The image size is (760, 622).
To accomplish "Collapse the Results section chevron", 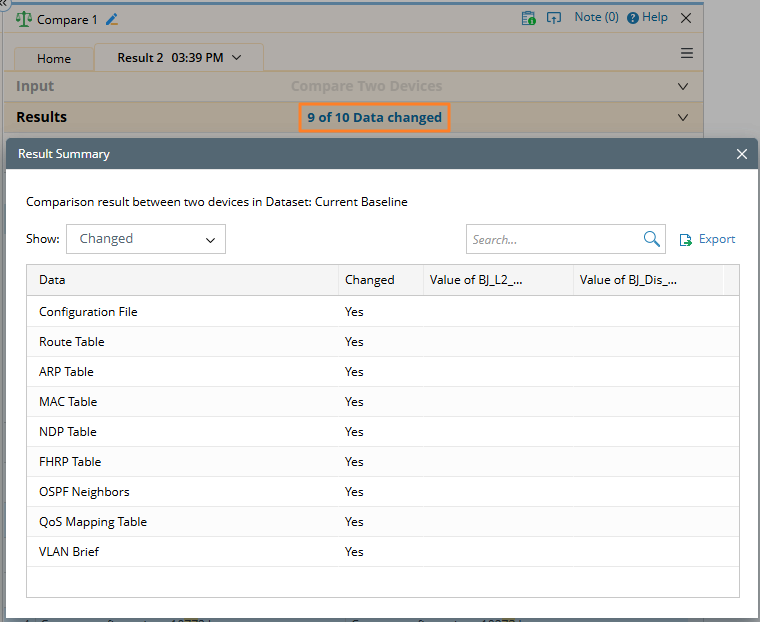I will pos(683,117).
